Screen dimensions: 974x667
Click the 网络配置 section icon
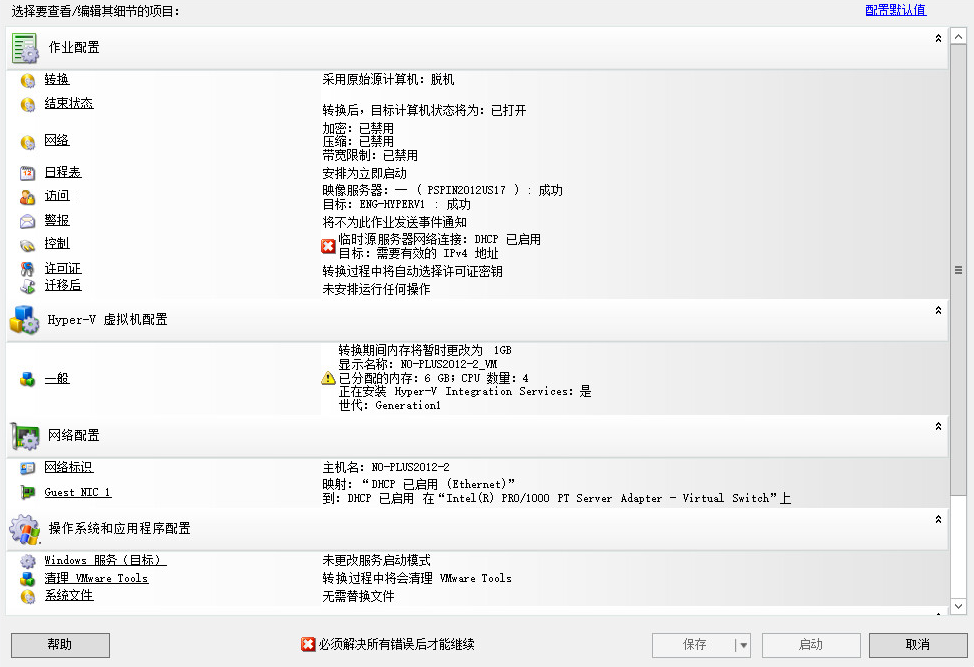point(25,436)
